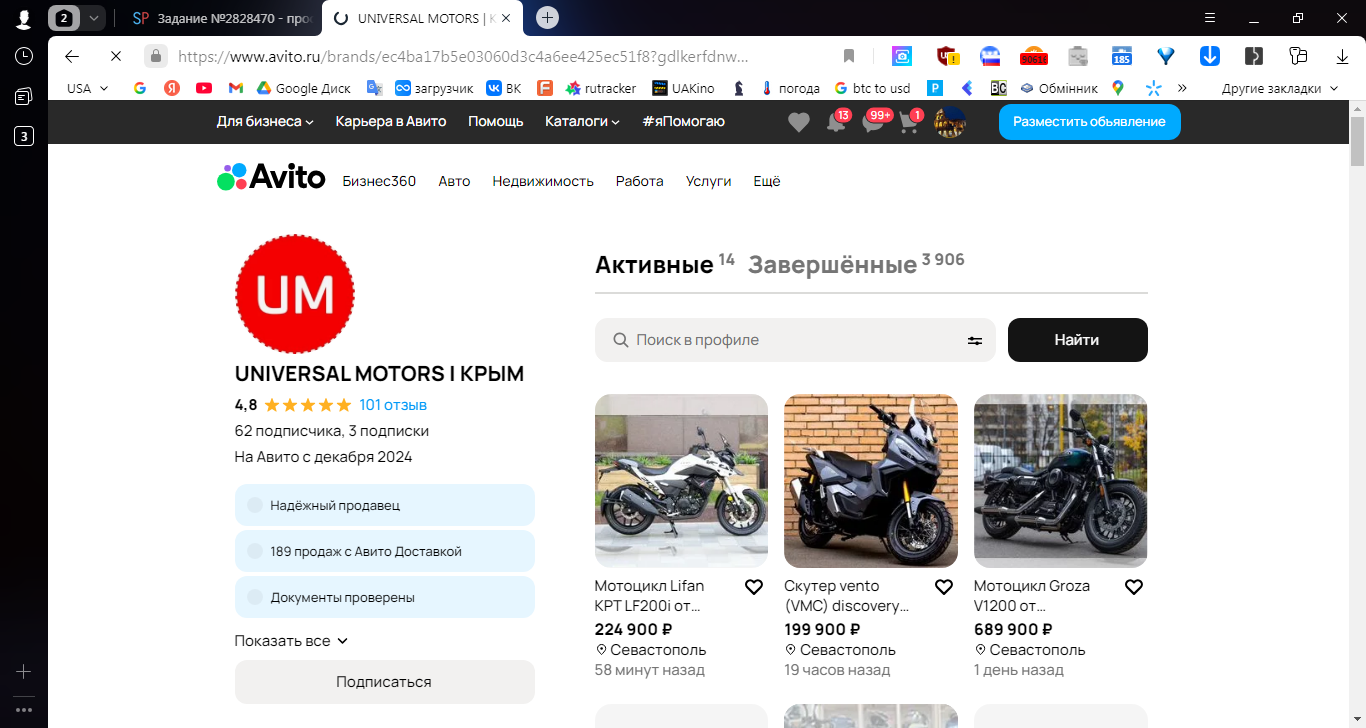Viewport: 1366px width, 728px height.
Task: Add the vento discovery scooter to favorites
Action: pos(944,587)
